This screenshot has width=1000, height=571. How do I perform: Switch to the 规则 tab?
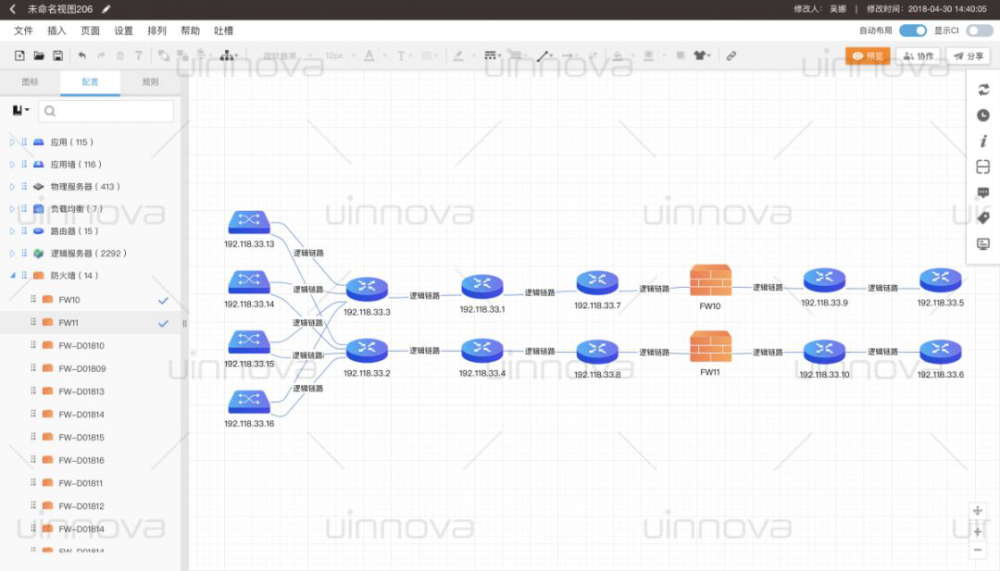[x=150, y=82]
